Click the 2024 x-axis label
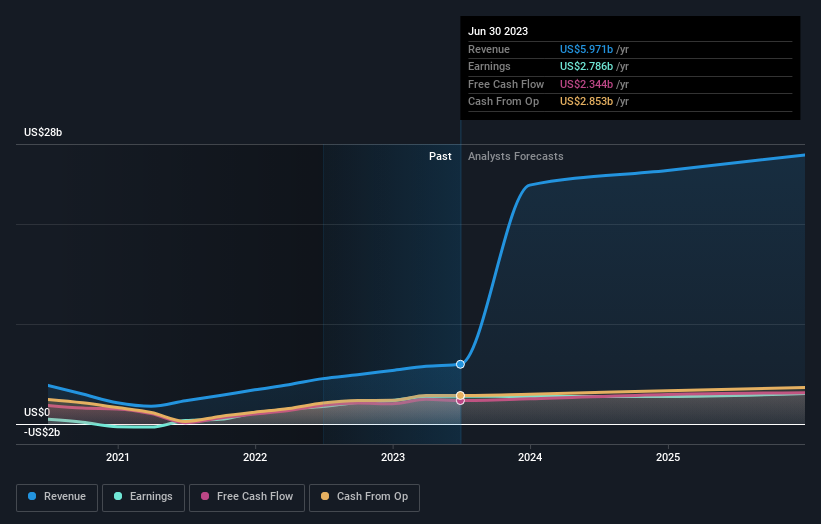Screen dimensions: 821x524 530,457
